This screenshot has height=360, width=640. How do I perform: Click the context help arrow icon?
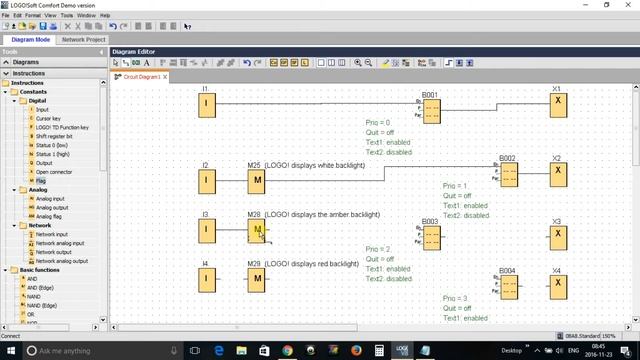click(x=187, y=27)
